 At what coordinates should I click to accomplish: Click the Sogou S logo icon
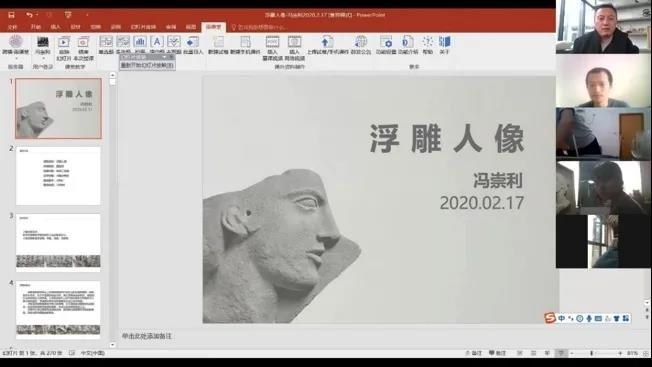coord(550,318)
